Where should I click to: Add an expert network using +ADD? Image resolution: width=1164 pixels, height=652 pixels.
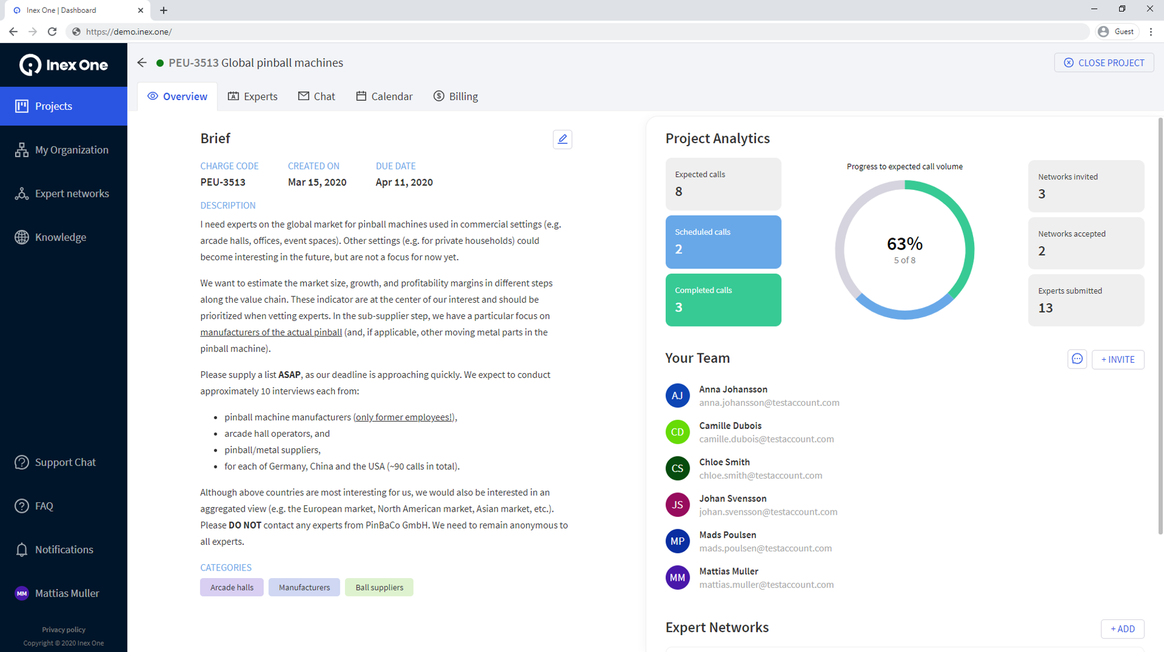1122,628
